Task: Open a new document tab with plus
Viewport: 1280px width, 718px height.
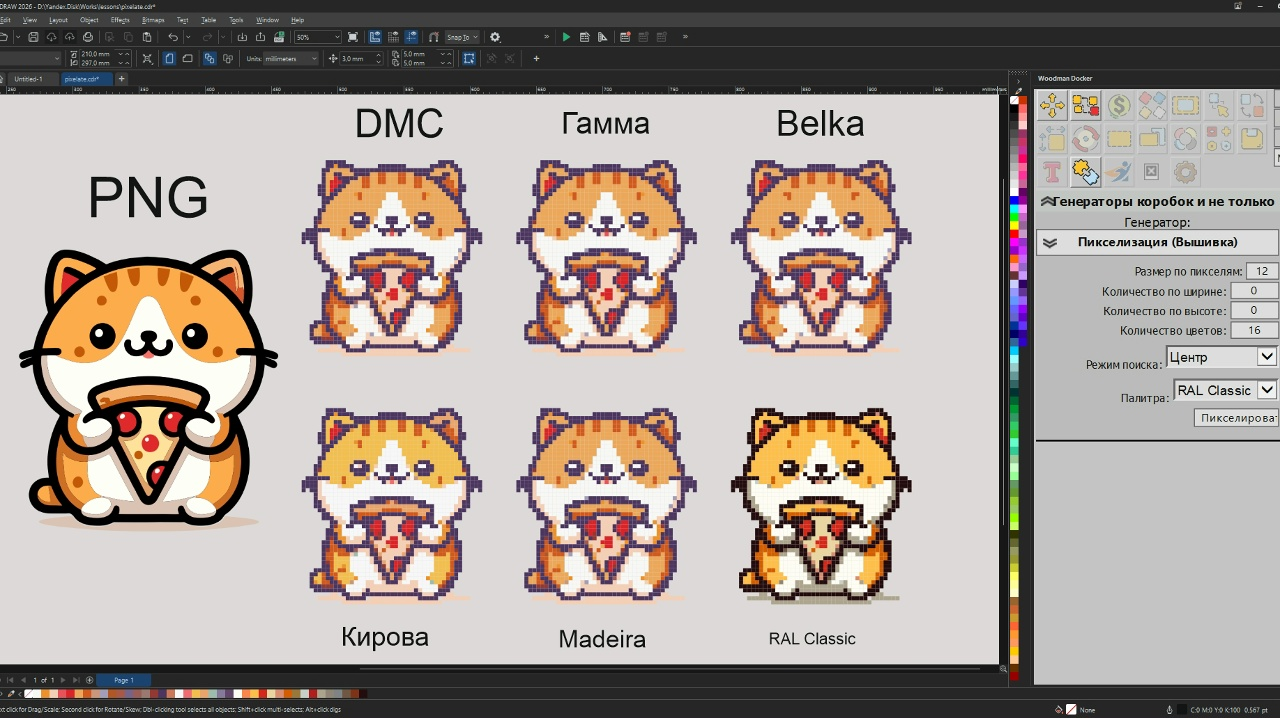Action: [121, 78]
